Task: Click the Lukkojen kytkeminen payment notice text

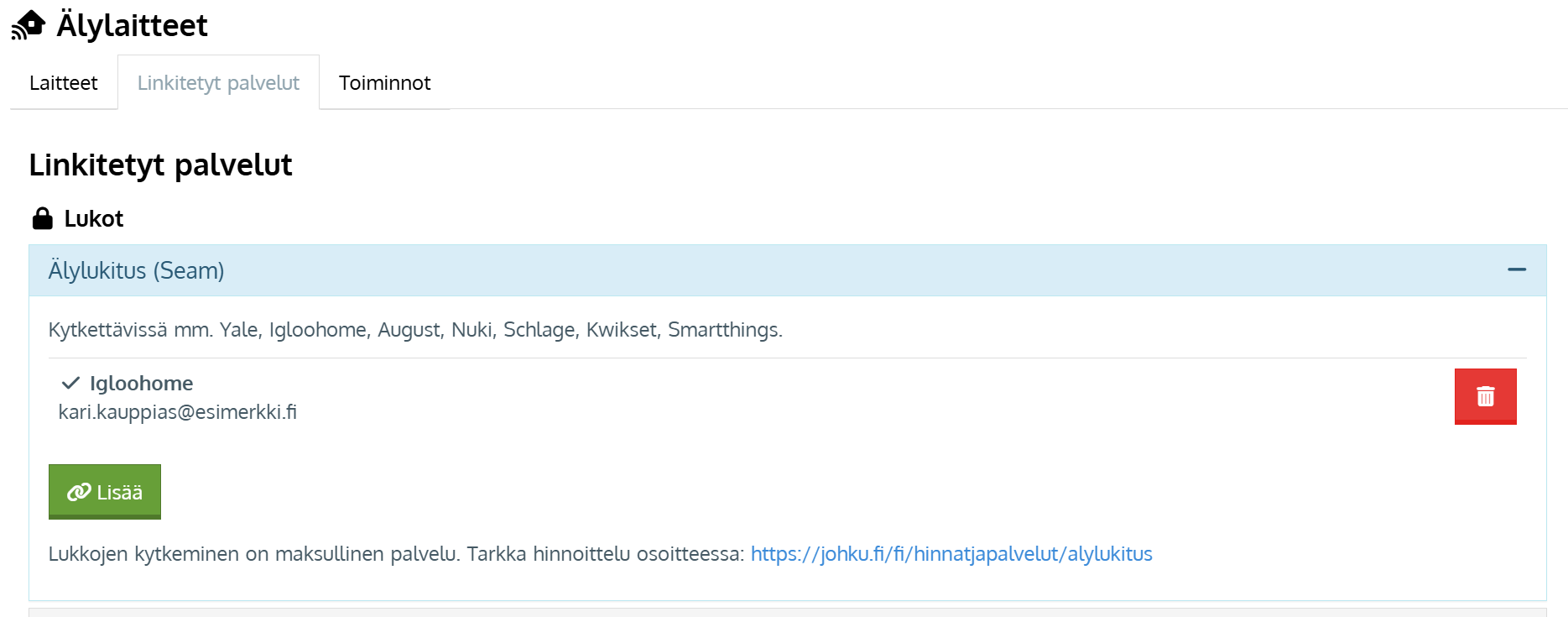Action: 396,554
